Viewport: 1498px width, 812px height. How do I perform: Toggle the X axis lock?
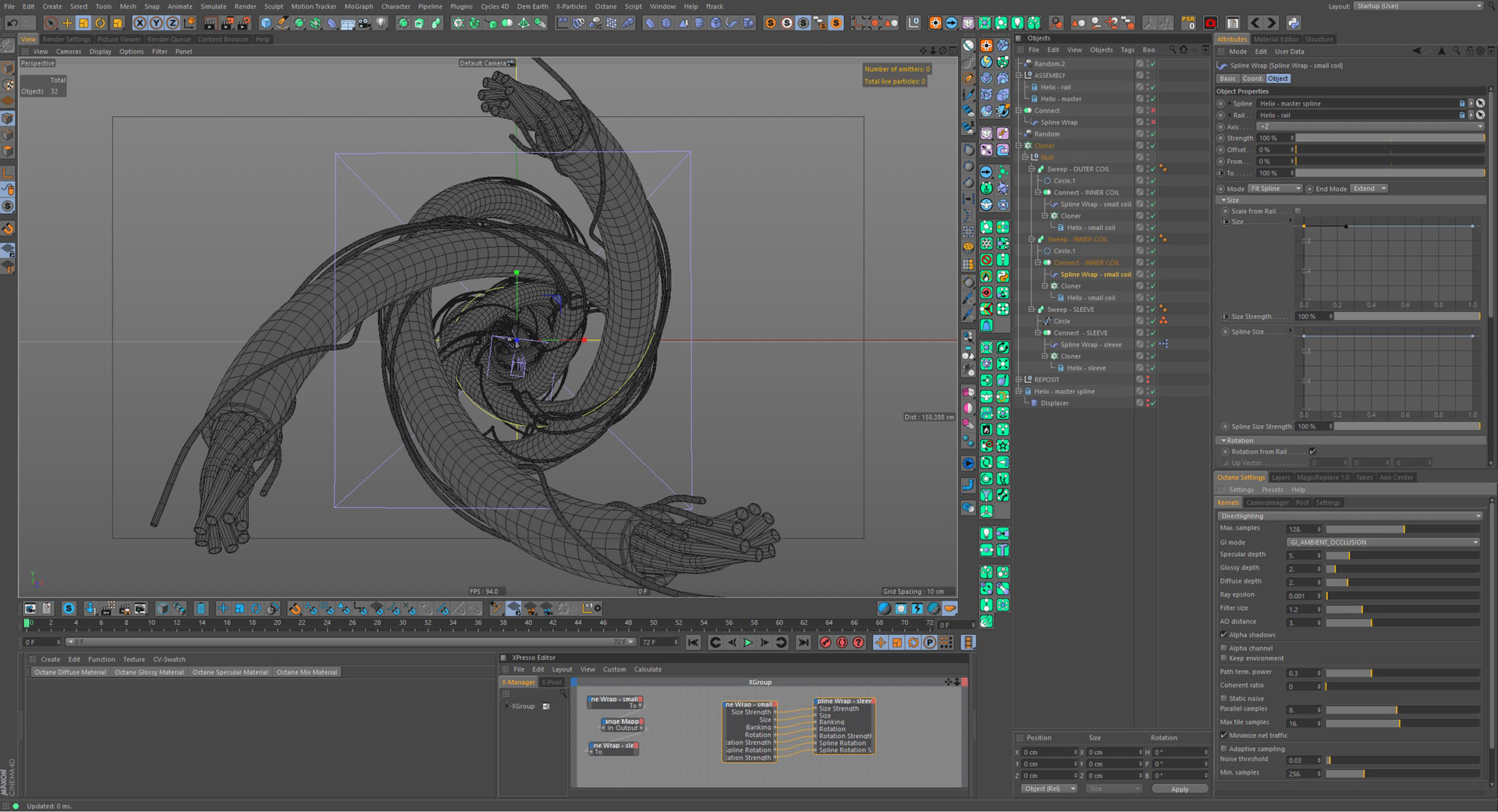[x=140, y=23]
